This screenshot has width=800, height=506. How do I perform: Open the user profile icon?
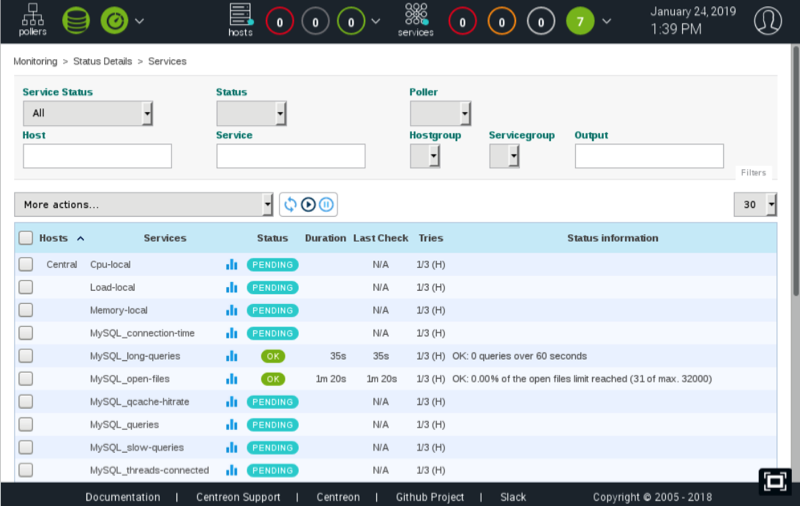click(x=768, y=20)
